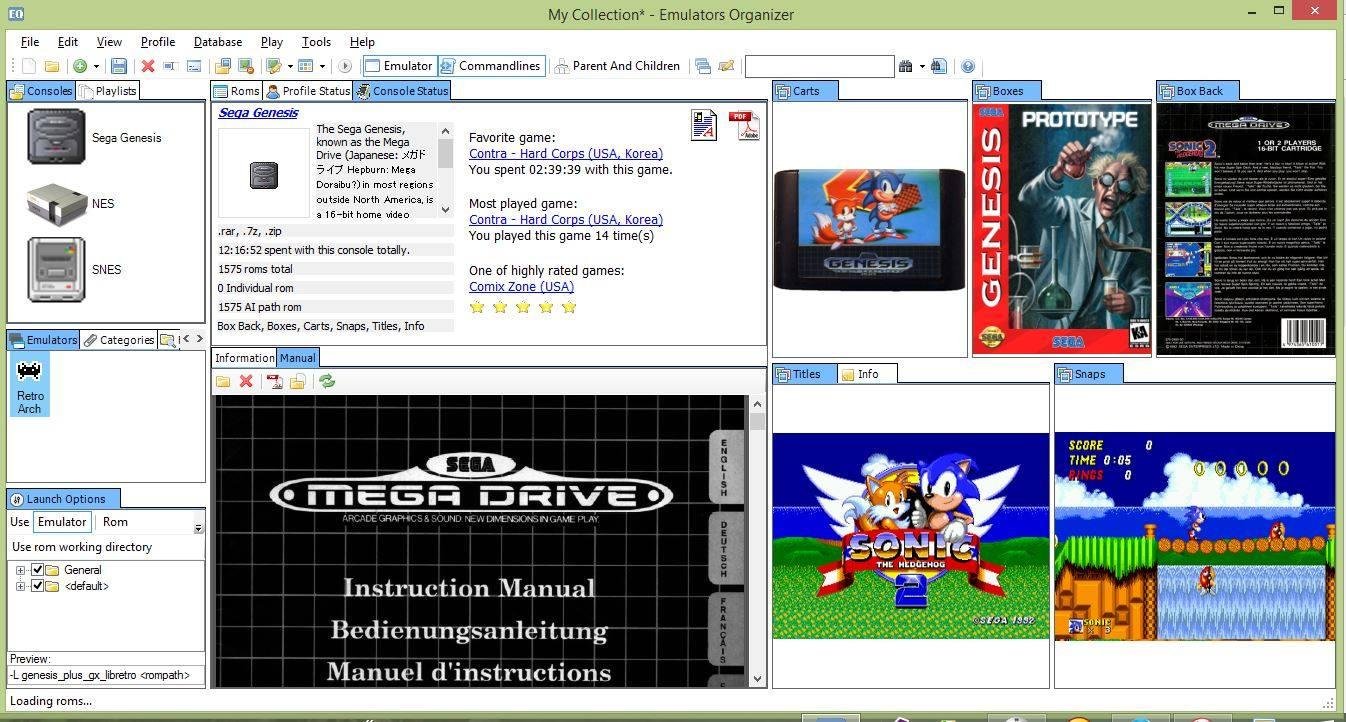Viewport: 1346px width, 722px height.
Task: Open the Database menu
Action: (217, 42)
